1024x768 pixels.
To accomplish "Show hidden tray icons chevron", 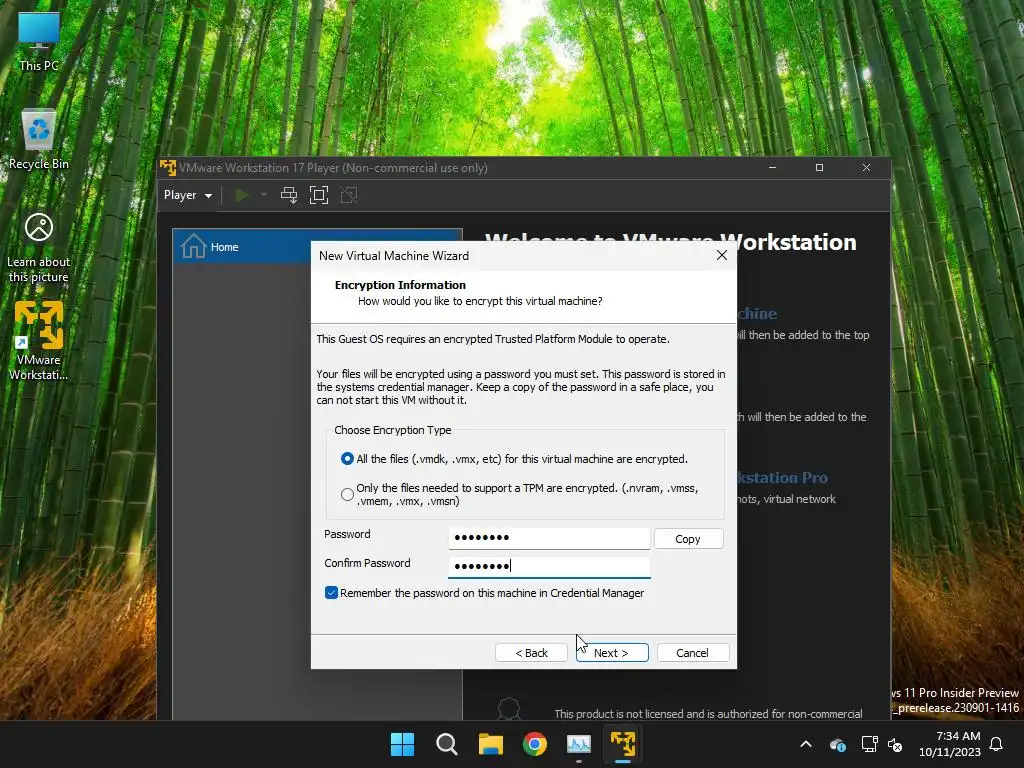I will 806,744.
